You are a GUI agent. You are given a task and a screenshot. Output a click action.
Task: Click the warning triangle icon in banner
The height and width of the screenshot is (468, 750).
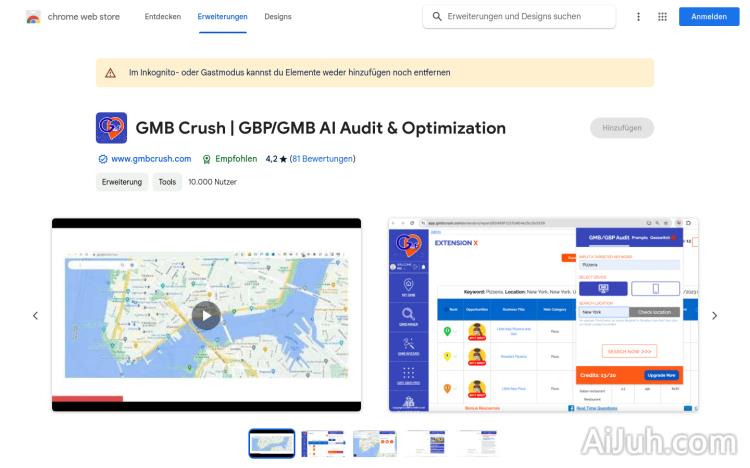pos(110,73)
